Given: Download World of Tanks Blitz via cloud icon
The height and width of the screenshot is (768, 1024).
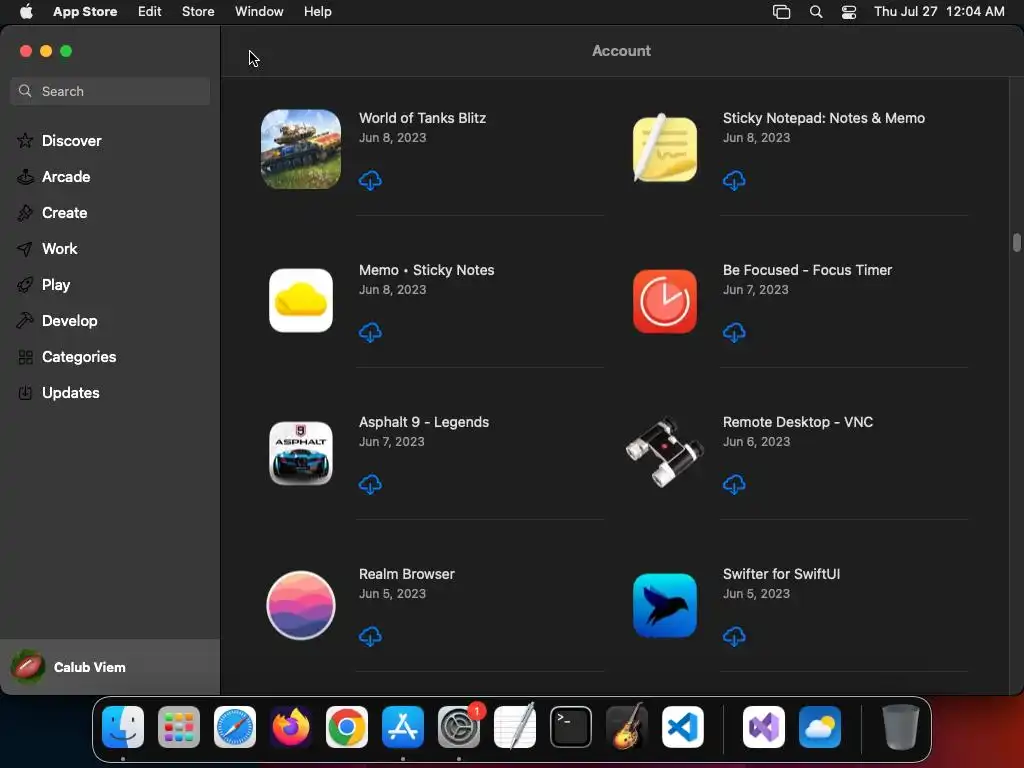Looking at the screenshot, I should [x=370, y=180].
